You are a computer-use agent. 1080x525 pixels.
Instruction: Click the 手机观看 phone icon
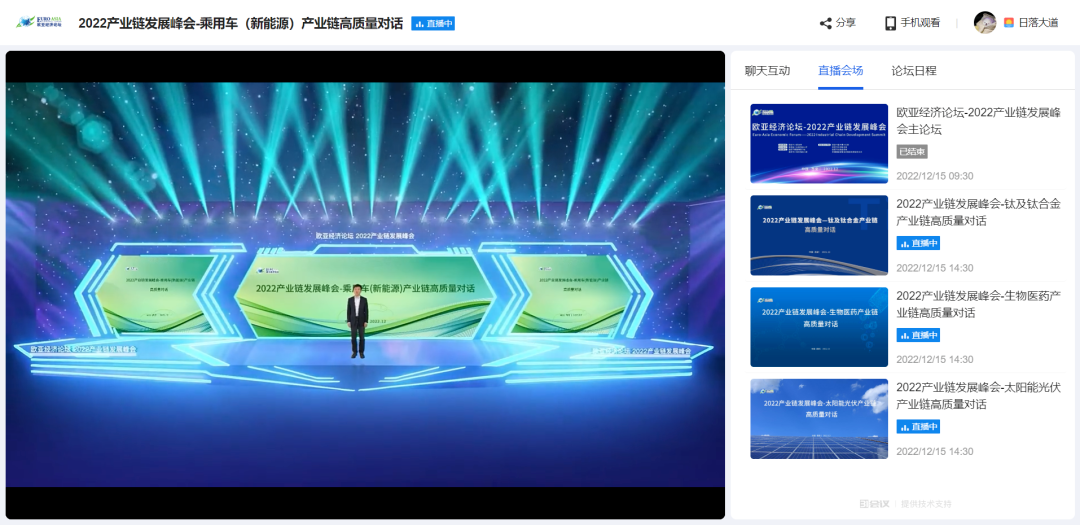point(890,23)
